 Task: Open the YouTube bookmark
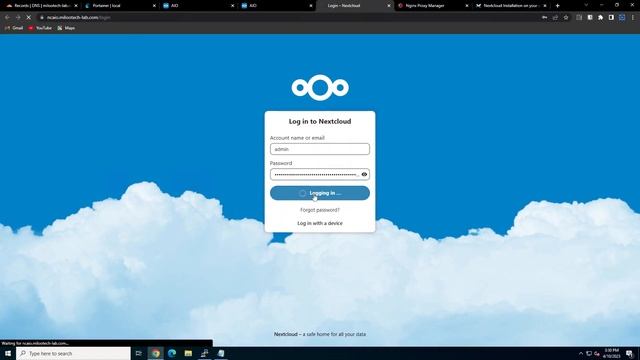click(x=40, y=28)
